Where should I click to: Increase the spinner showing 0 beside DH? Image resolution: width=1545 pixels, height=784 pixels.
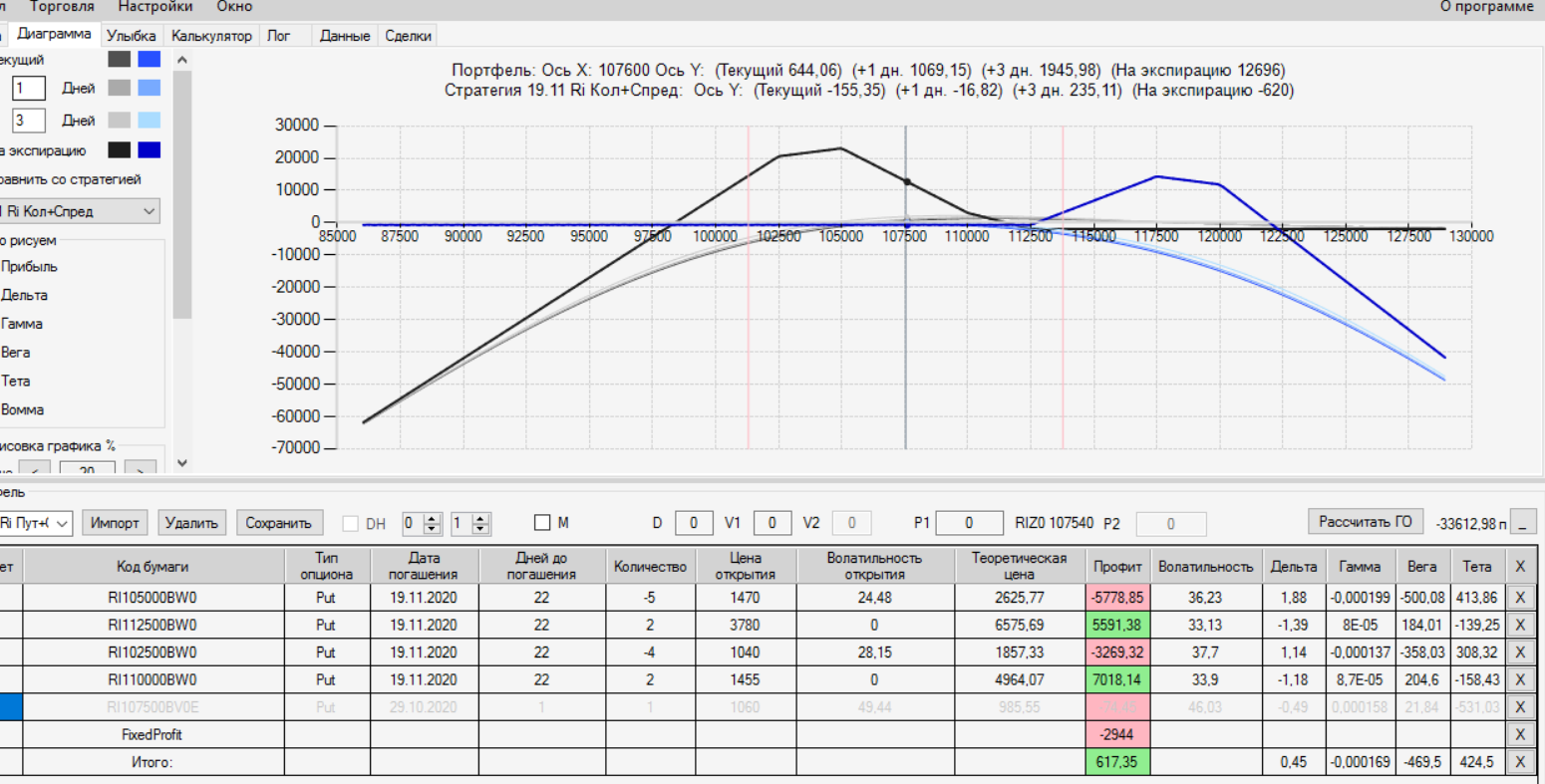click(433, 518)
